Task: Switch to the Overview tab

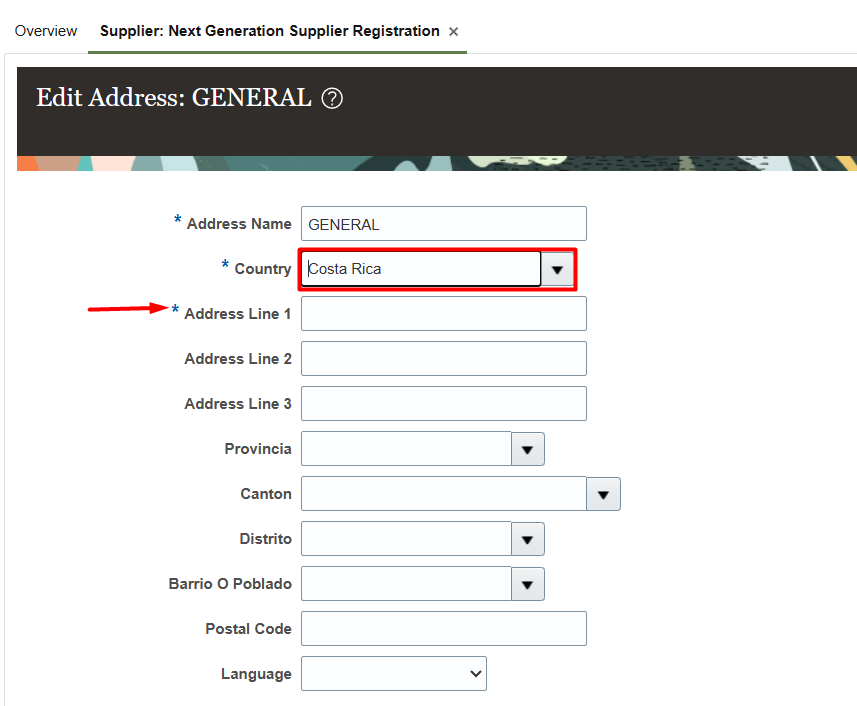Action: 45,31
